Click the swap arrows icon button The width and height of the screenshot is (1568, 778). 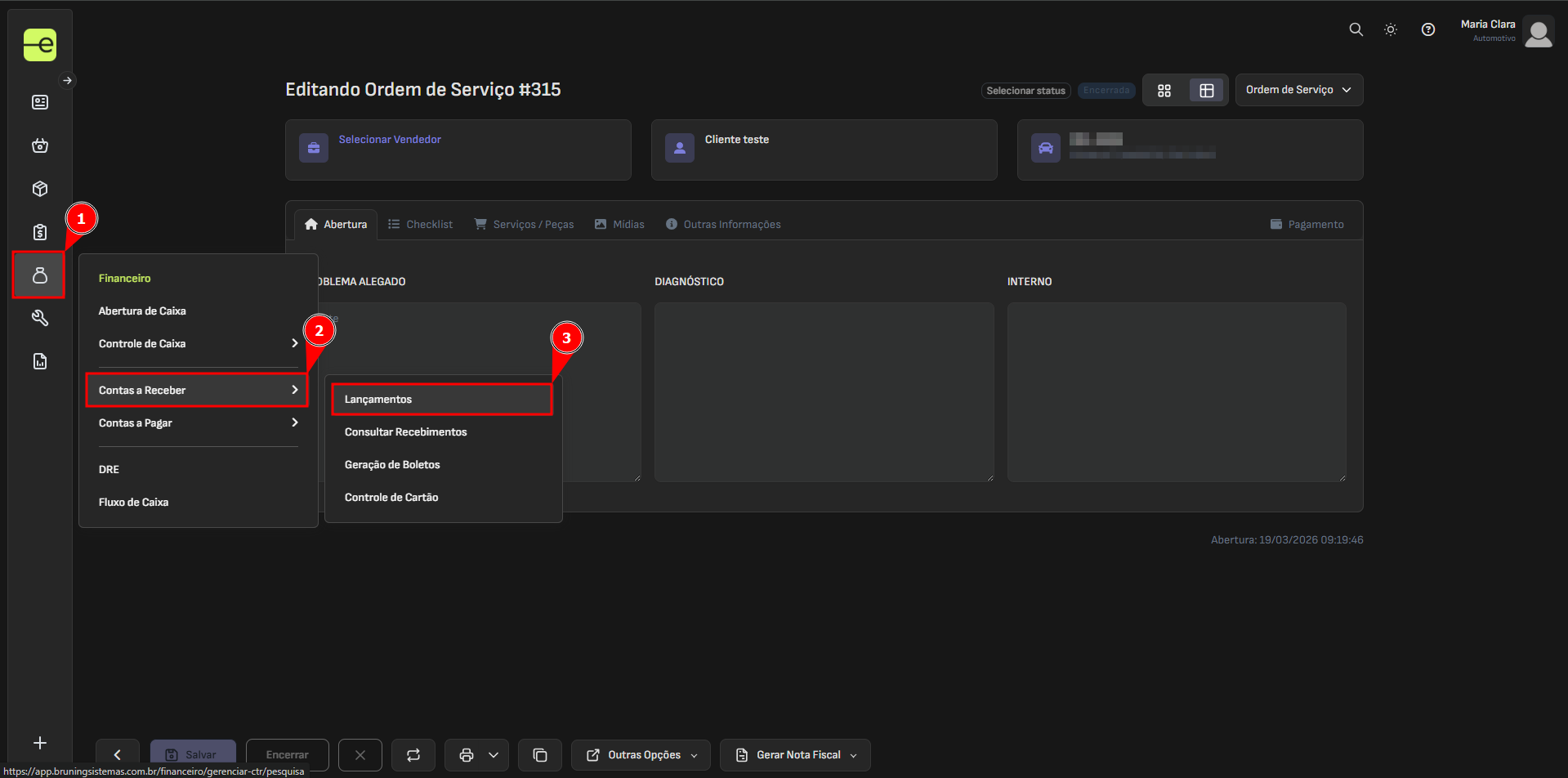[x=413, y=755]
